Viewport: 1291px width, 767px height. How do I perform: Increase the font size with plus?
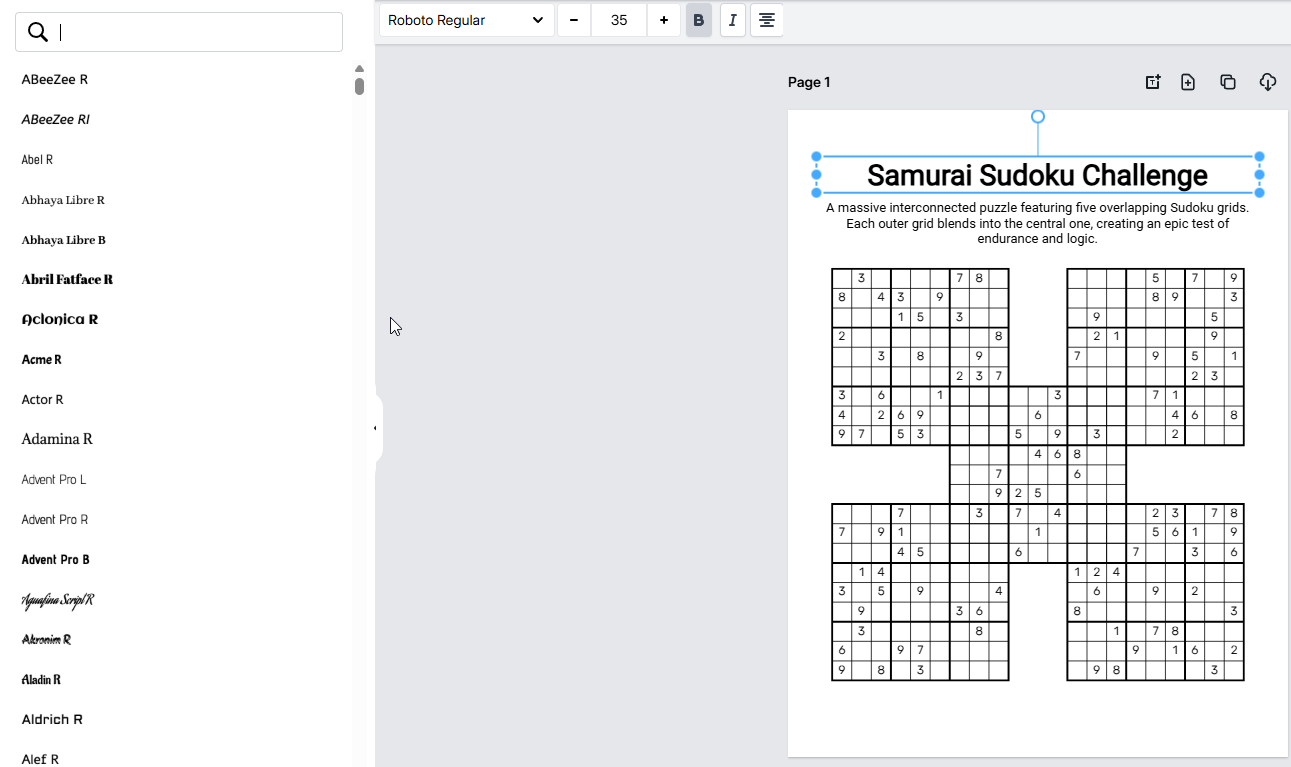coord(664,20)
